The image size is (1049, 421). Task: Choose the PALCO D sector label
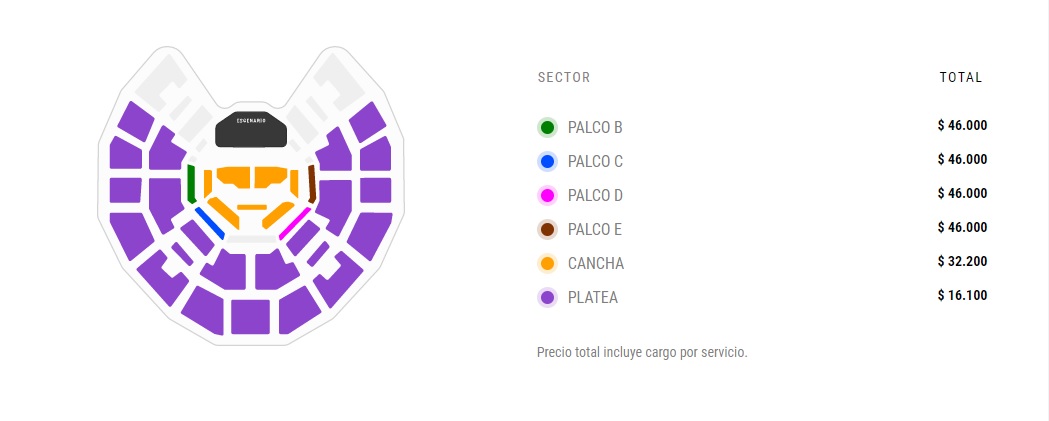pos(595,195)
